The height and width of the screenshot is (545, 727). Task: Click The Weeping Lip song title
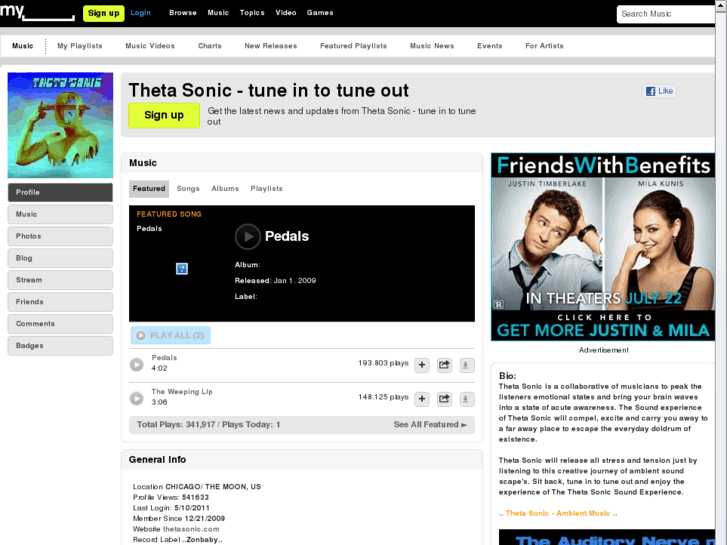pos(182,391)
